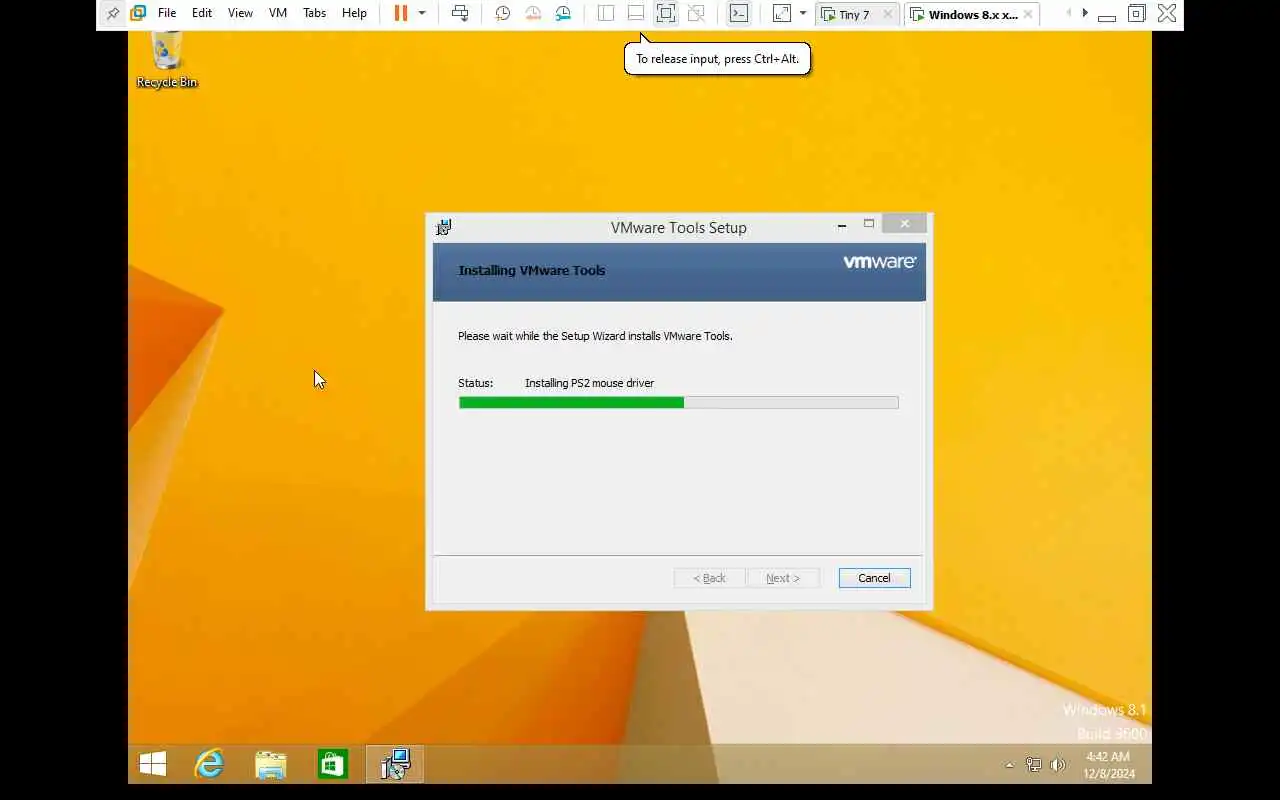Viewport: 1280px width, 800px height.
Task: Open the File menu
Action: pyautogui.click(x=167, y=13)
